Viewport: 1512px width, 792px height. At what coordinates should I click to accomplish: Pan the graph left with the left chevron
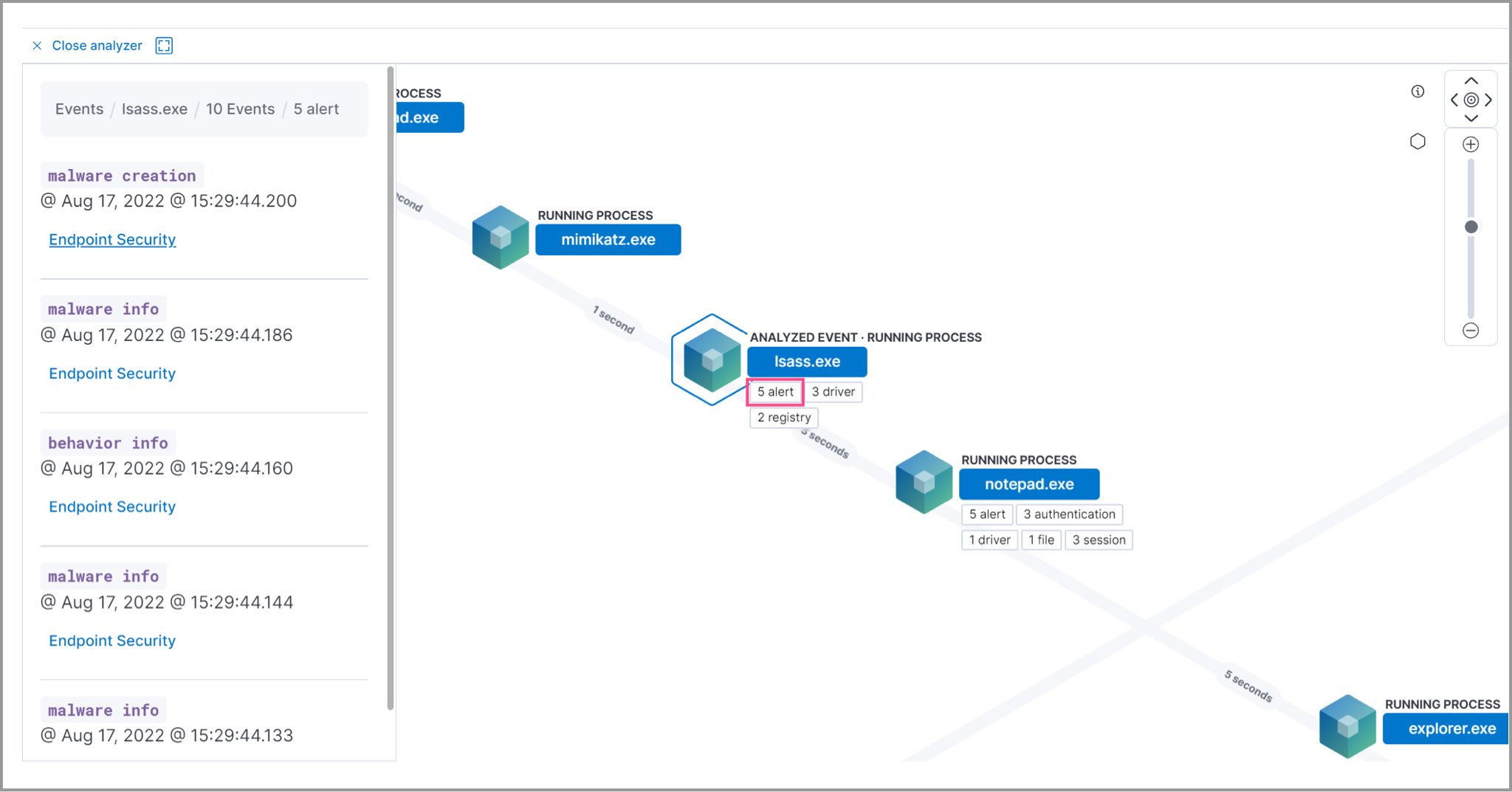point(1454,99)
